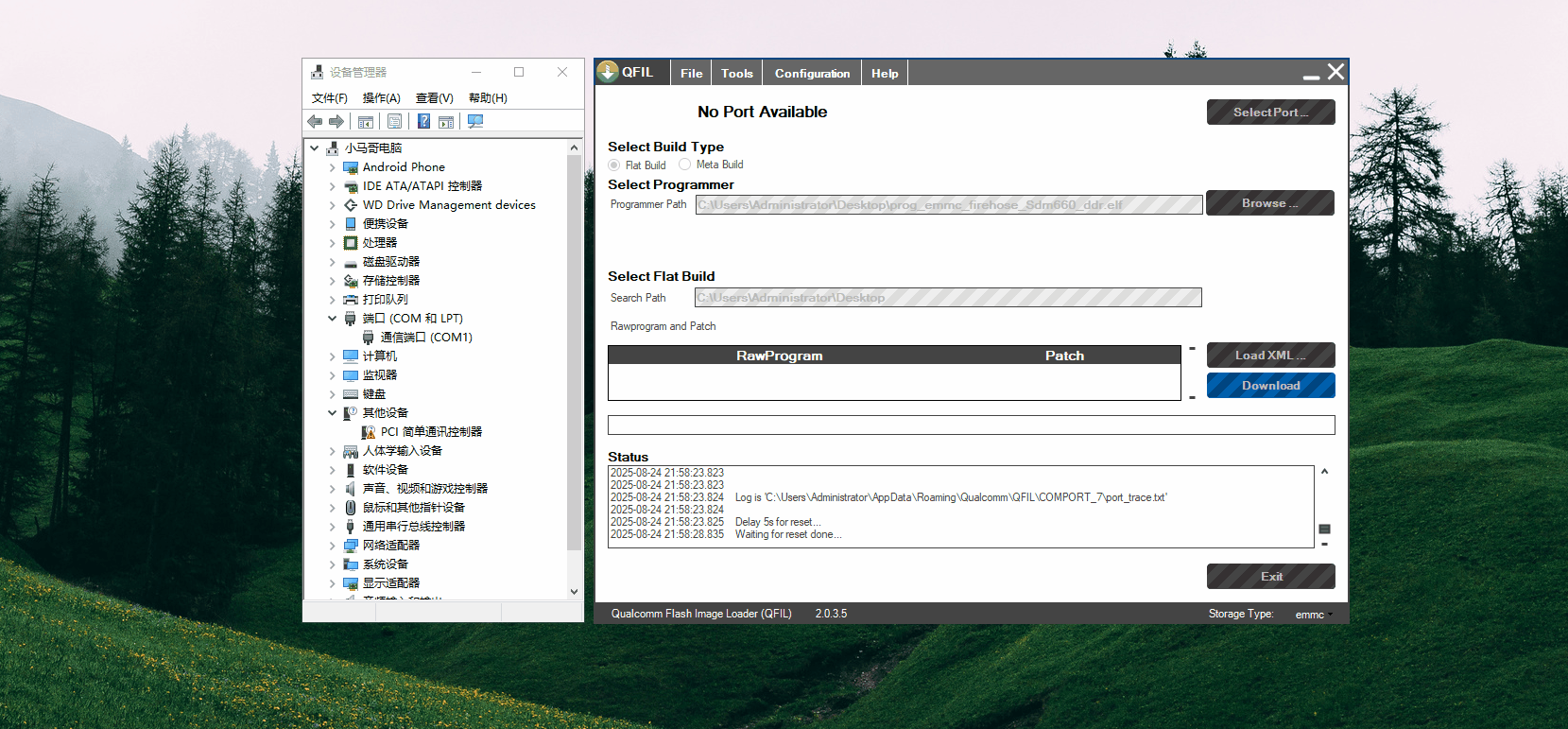
Task: Click the Search Path input field
Action: pos(948,298)
